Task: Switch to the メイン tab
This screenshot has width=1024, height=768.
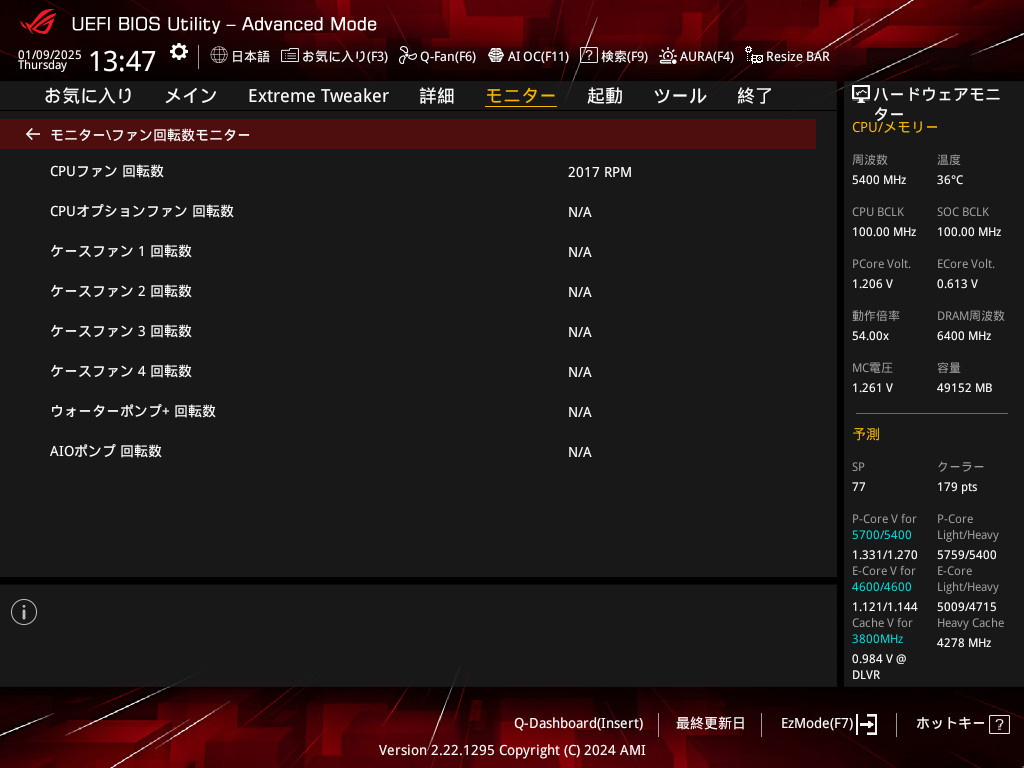Action: 190,96
